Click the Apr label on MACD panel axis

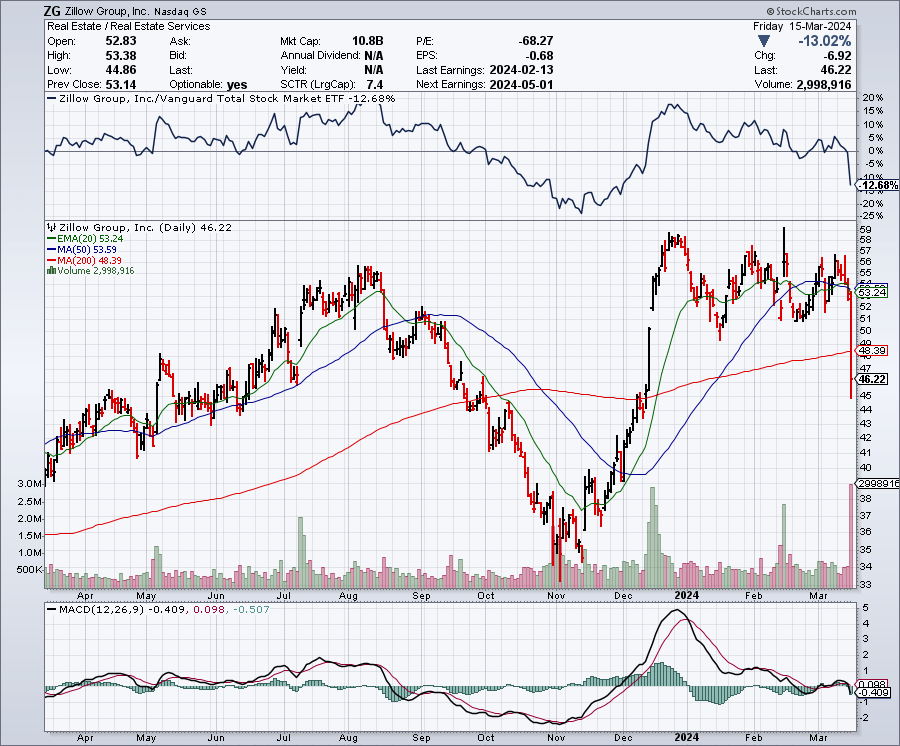point(85,738)
